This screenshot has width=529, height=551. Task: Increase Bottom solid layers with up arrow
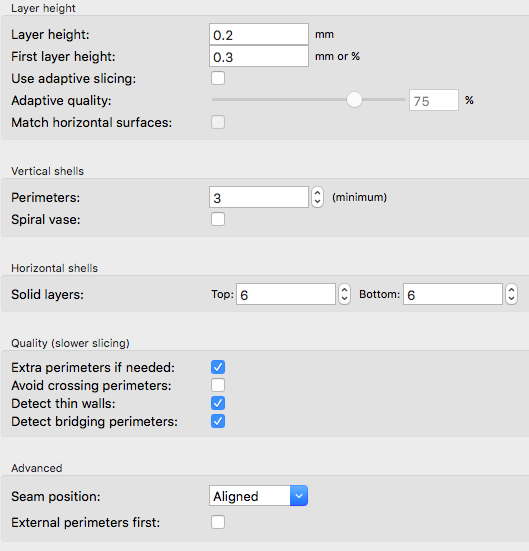coord(511,290)
